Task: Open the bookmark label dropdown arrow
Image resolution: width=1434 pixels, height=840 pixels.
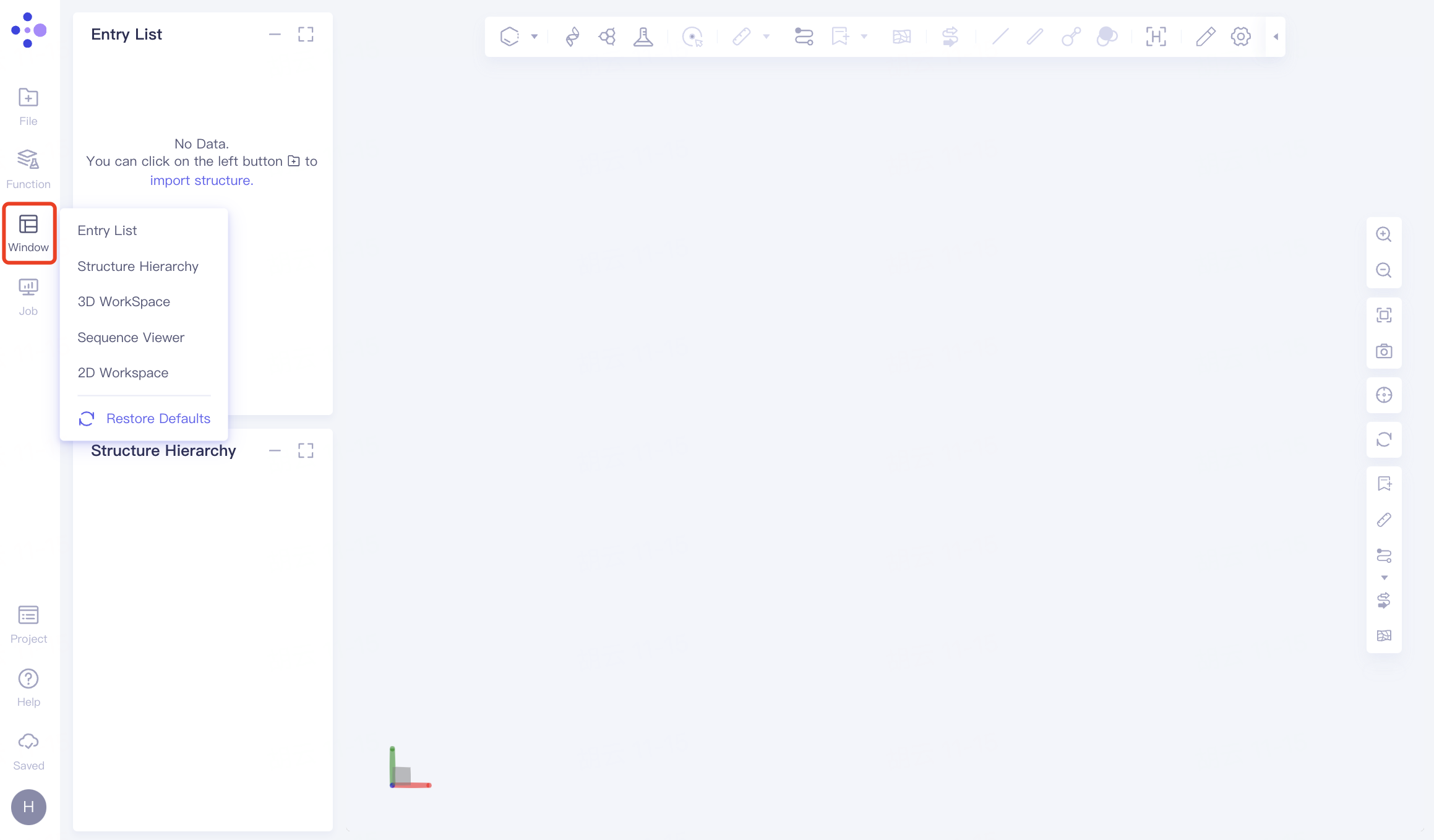Action: tap(865, 37)
